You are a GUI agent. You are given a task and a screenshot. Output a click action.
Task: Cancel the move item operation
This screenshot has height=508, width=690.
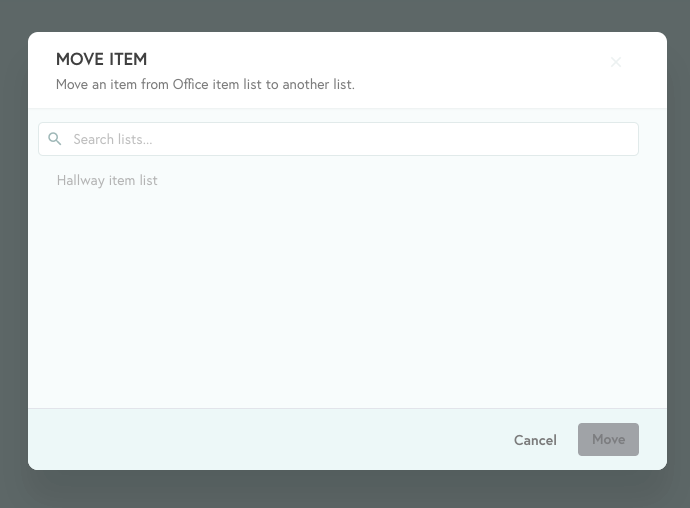point(535,440)
